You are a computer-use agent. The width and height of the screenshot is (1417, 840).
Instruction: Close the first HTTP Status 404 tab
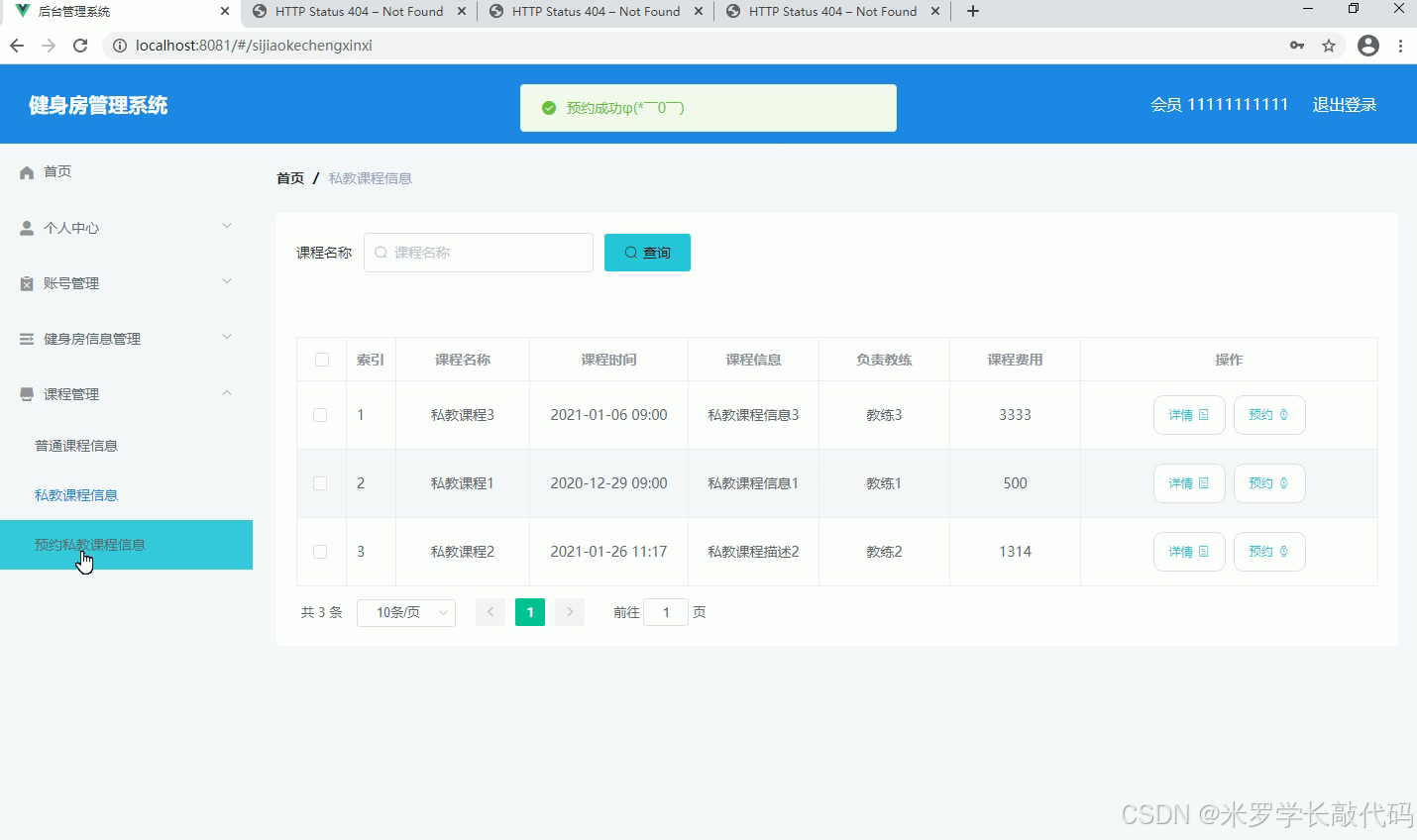click(x=462, y=12)
